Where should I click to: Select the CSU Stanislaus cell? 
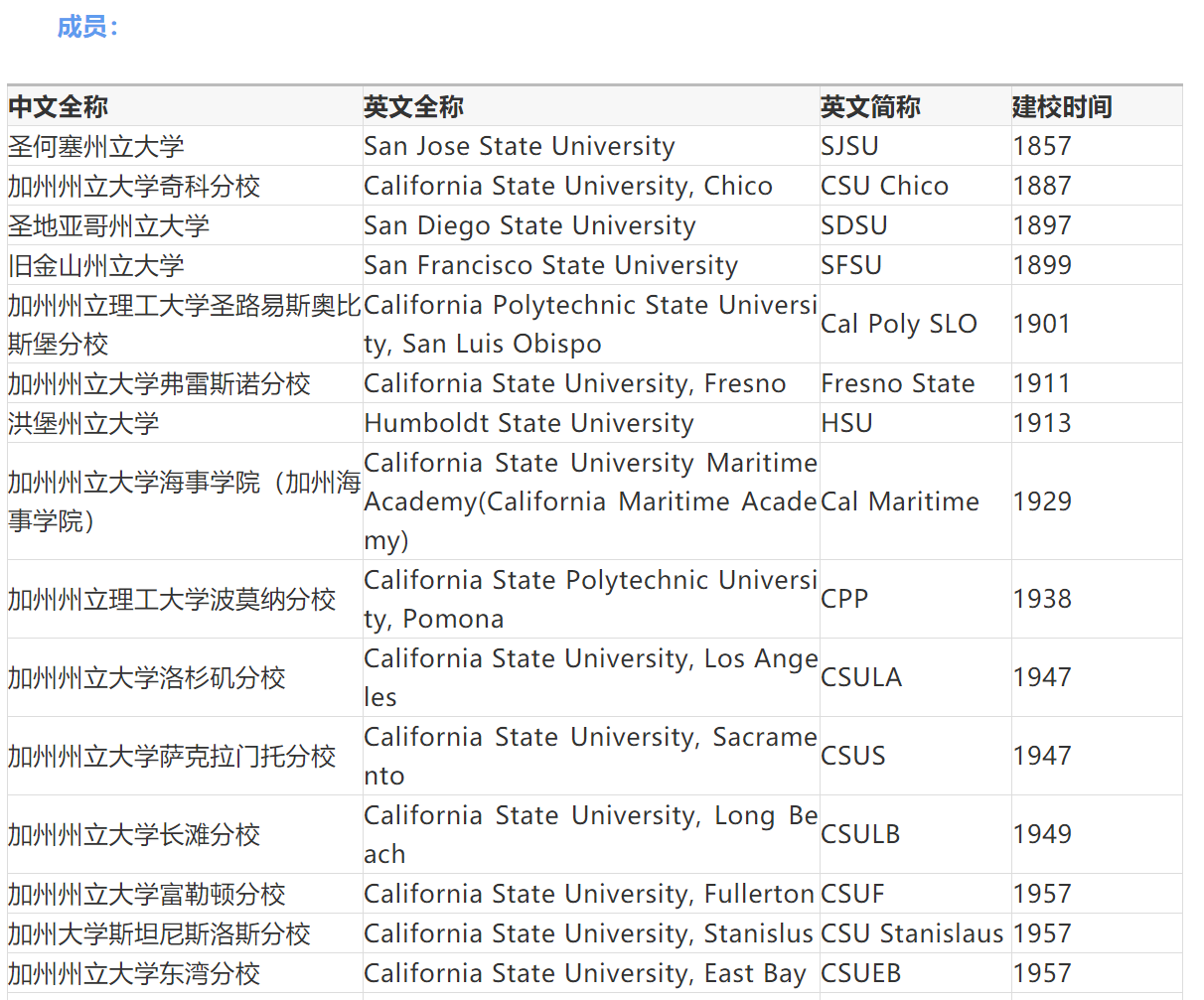tap(912, 933)
